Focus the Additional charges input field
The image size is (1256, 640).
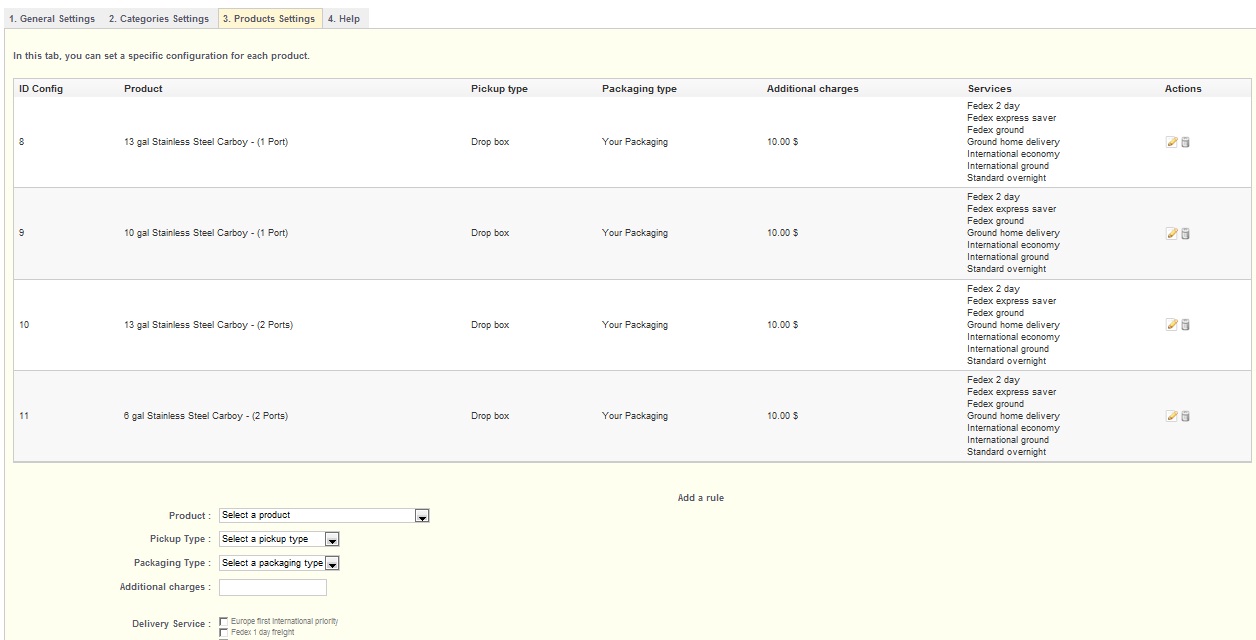tap(273, 587)
